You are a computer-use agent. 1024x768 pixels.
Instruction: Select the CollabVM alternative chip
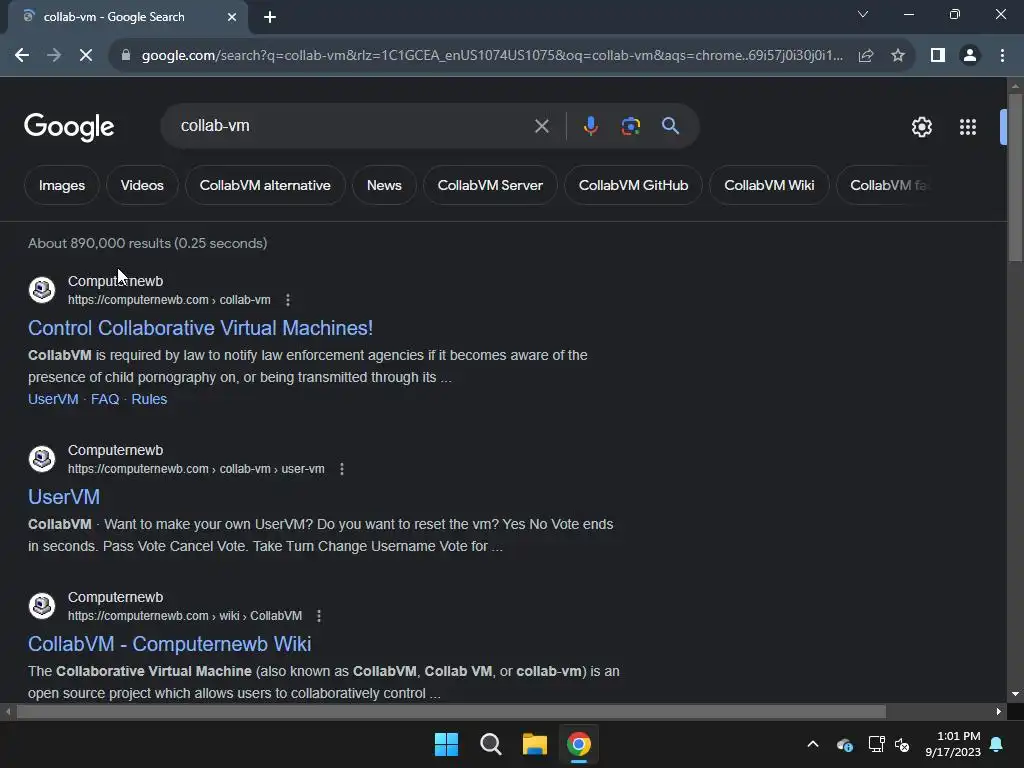pyautogui.click(x=265, y=185)
